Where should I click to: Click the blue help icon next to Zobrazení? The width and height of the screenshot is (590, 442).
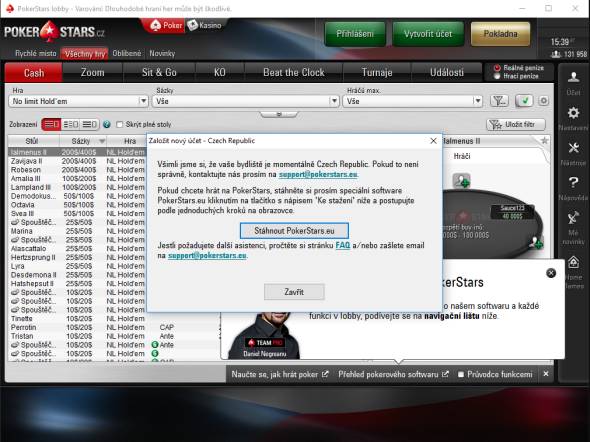click(x=107, y=125)
